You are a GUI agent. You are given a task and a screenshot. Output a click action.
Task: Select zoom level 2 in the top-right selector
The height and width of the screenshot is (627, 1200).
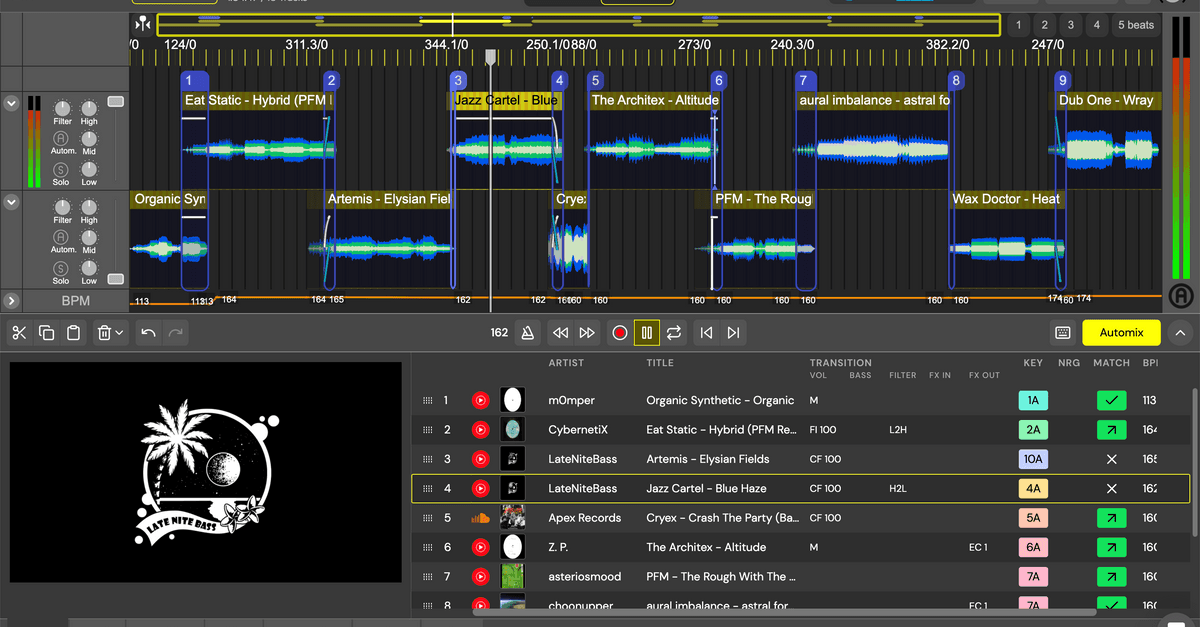click(x=1042, y=24)
